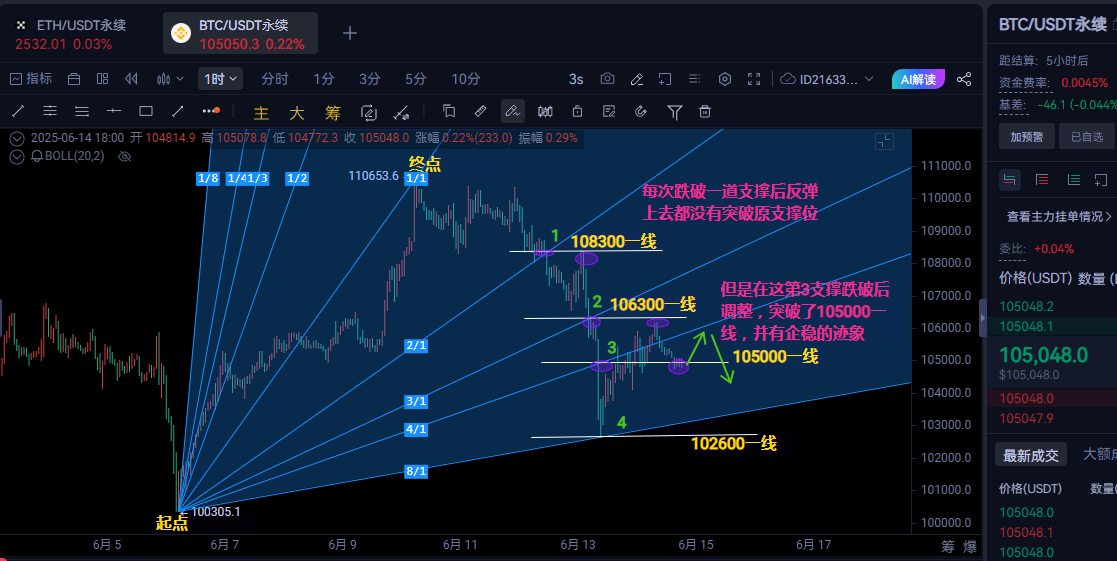The image size is (1117, 561).
Task: Select the parallel channel lines tool
Action: pyautogui.click(x=50, y=111)
